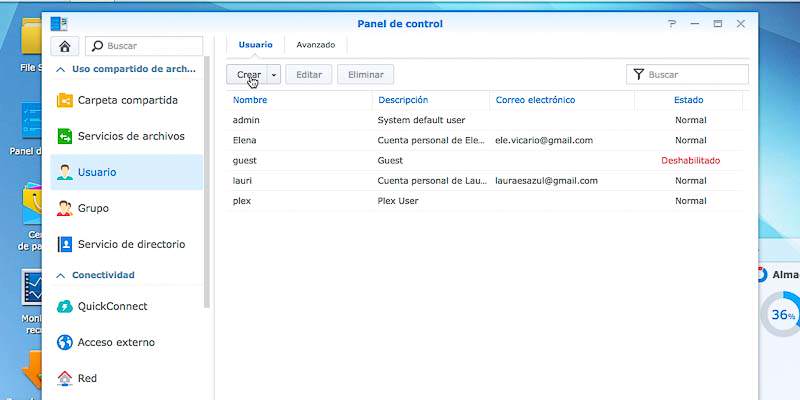Click the Home icon in Control Panel
Viewport: 800px width, 400px height.
click(65, 46)
